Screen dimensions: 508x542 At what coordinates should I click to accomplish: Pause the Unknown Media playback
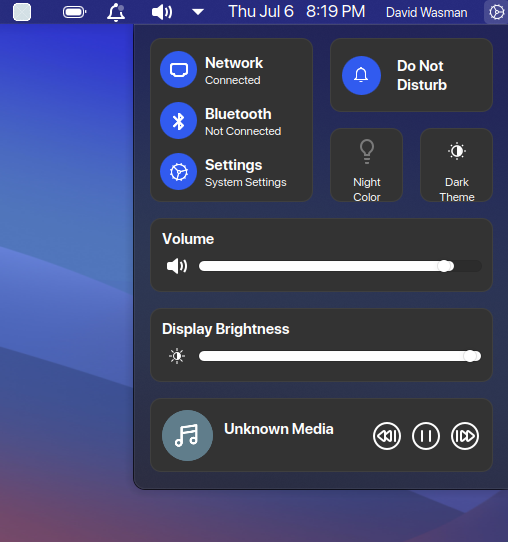(426, 436)
